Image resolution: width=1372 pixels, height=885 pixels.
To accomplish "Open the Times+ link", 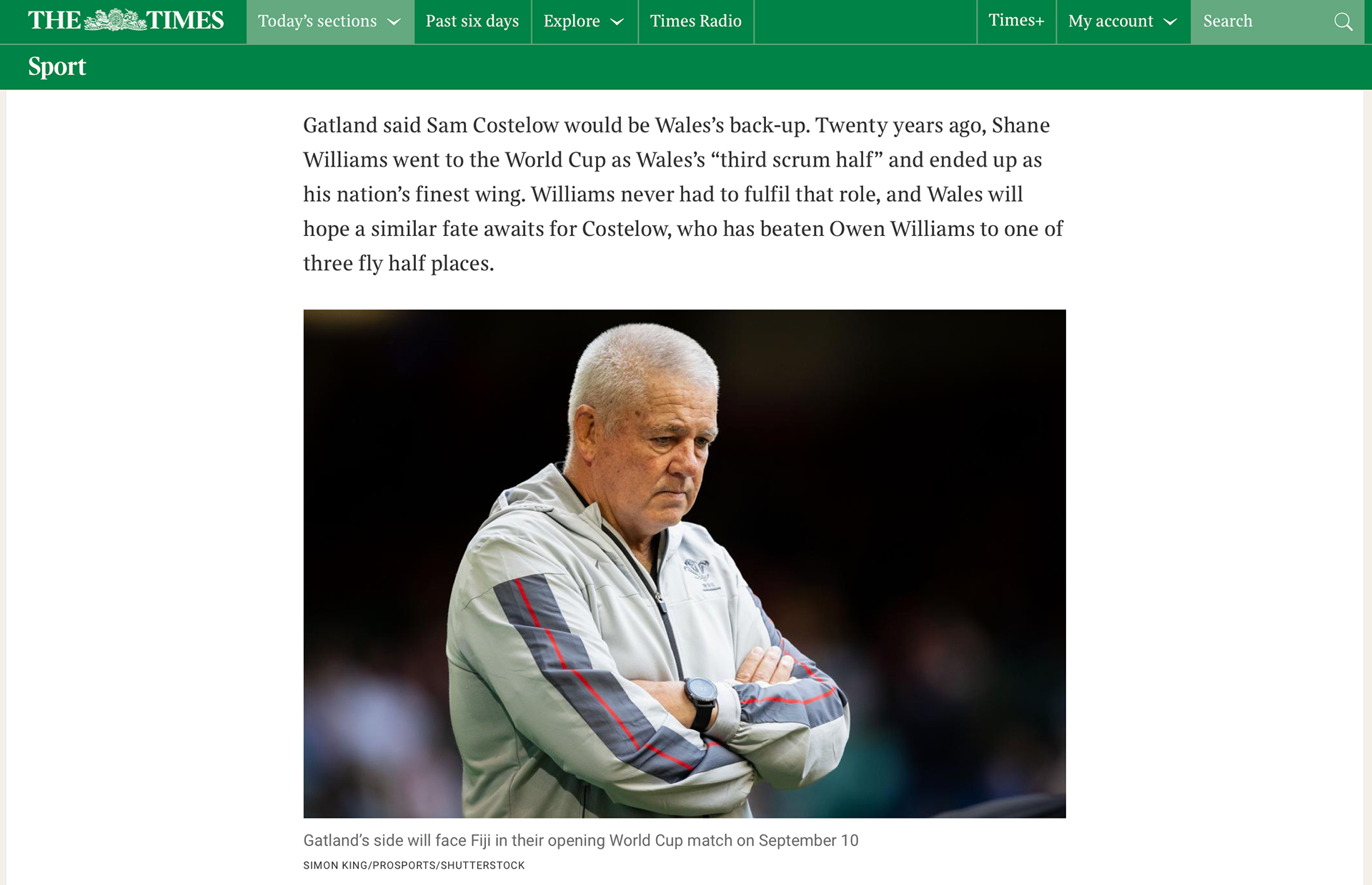I will pos(1016,21).
